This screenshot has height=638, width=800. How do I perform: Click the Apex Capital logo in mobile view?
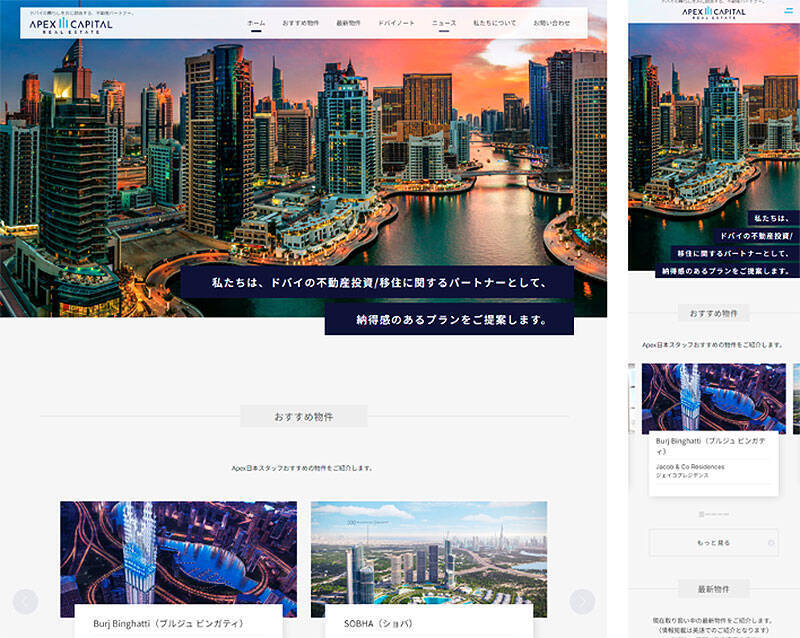714,12
